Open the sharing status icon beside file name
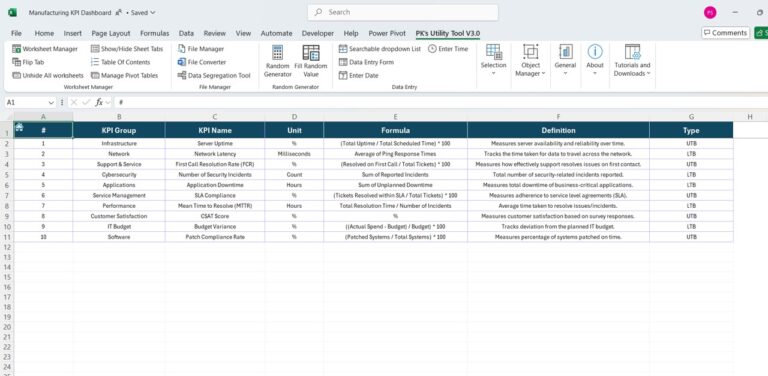 tap(118, 13)
